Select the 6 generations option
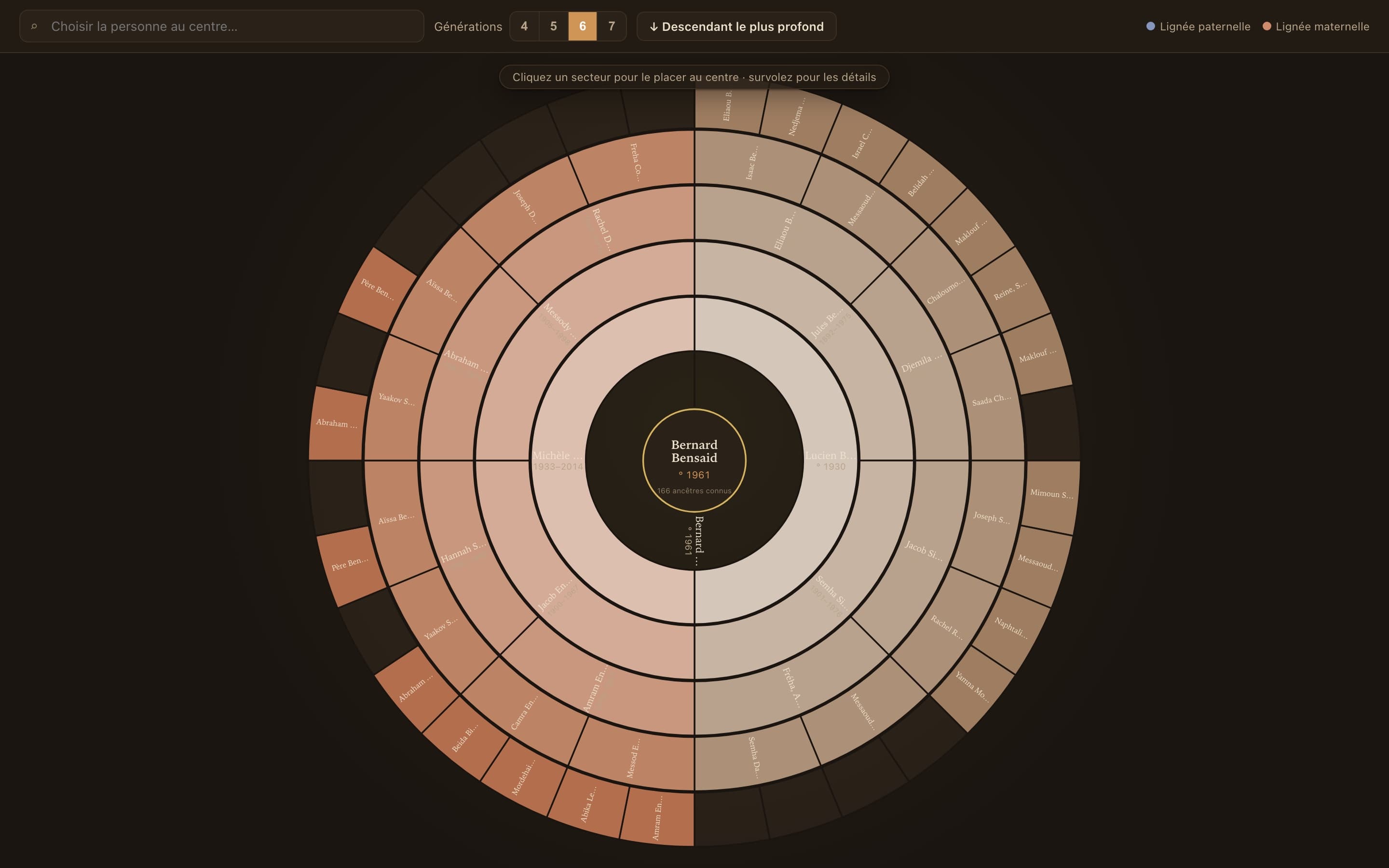1389x868 pixels. (583, 27)
